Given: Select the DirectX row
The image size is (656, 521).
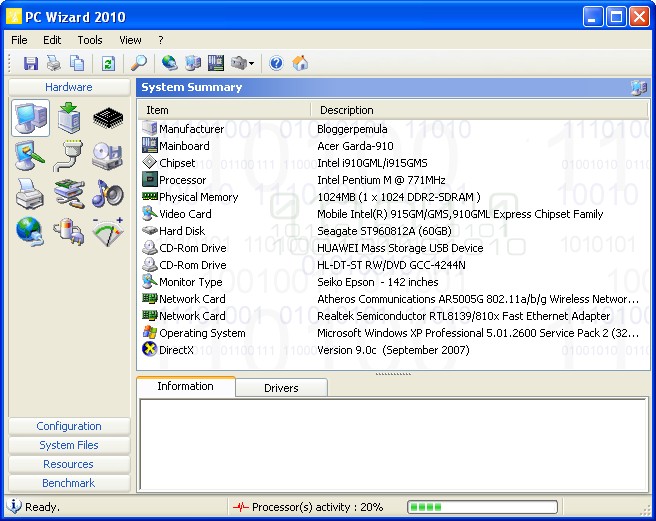Looking at the screenshot, I should 393,350.
